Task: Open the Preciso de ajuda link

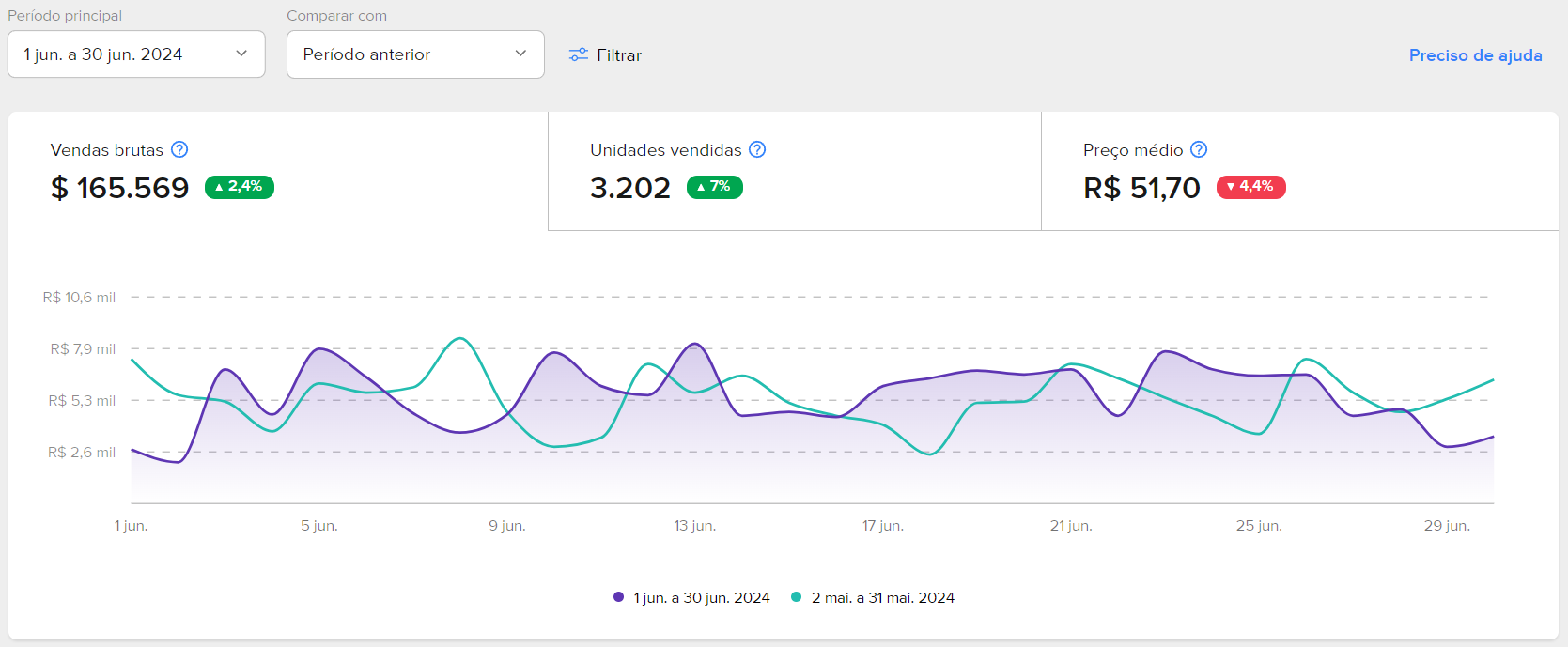Action: [1475, 55]
